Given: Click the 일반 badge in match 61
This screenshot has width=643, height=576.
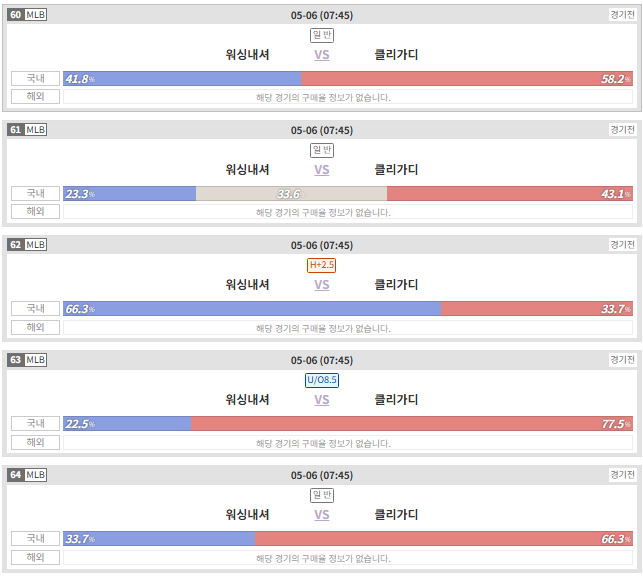Looking at the screenshot, I should (322, 150).
